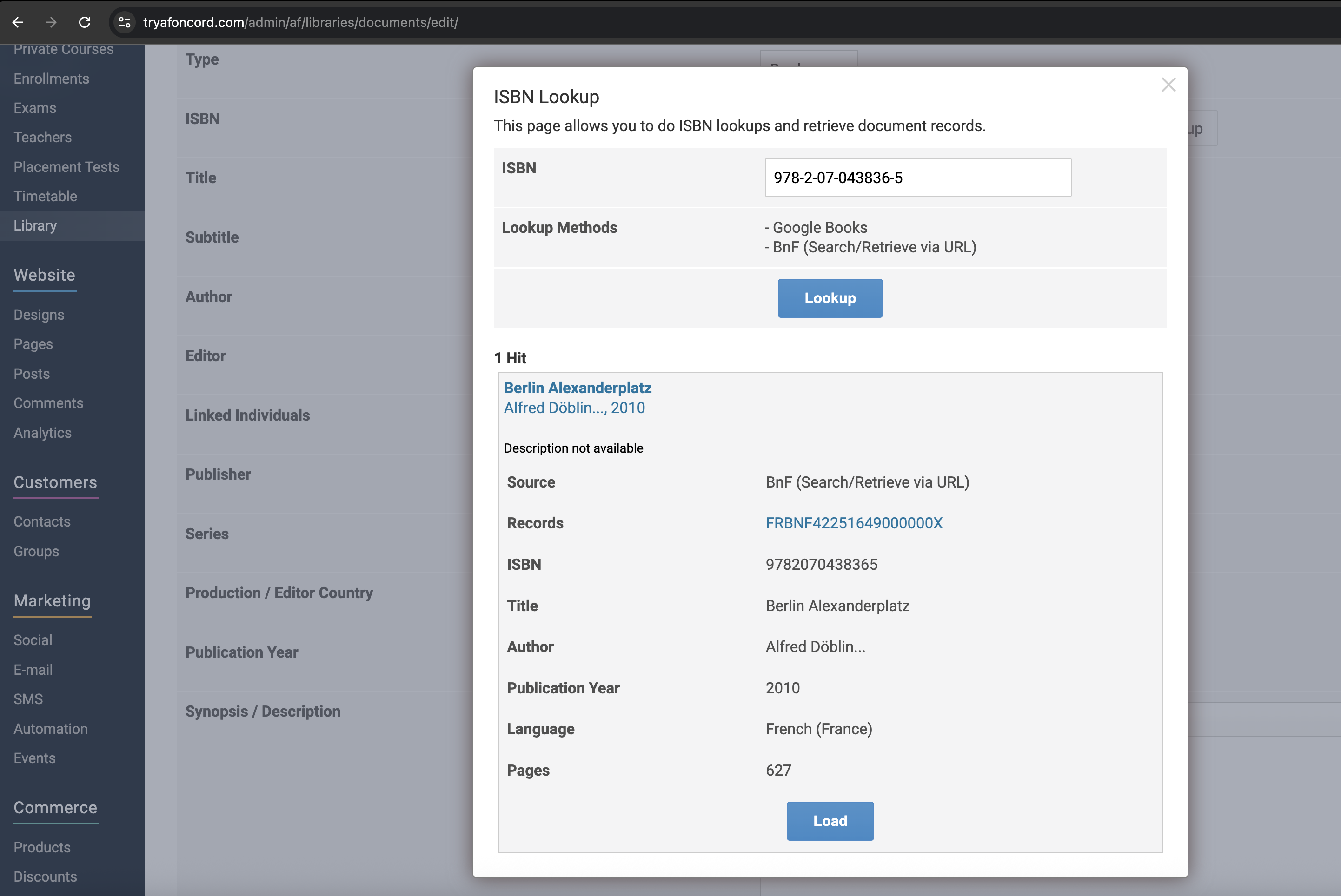Click the browser back arrow
This screenshot has width=1341, height=896.
pos(18,22)
